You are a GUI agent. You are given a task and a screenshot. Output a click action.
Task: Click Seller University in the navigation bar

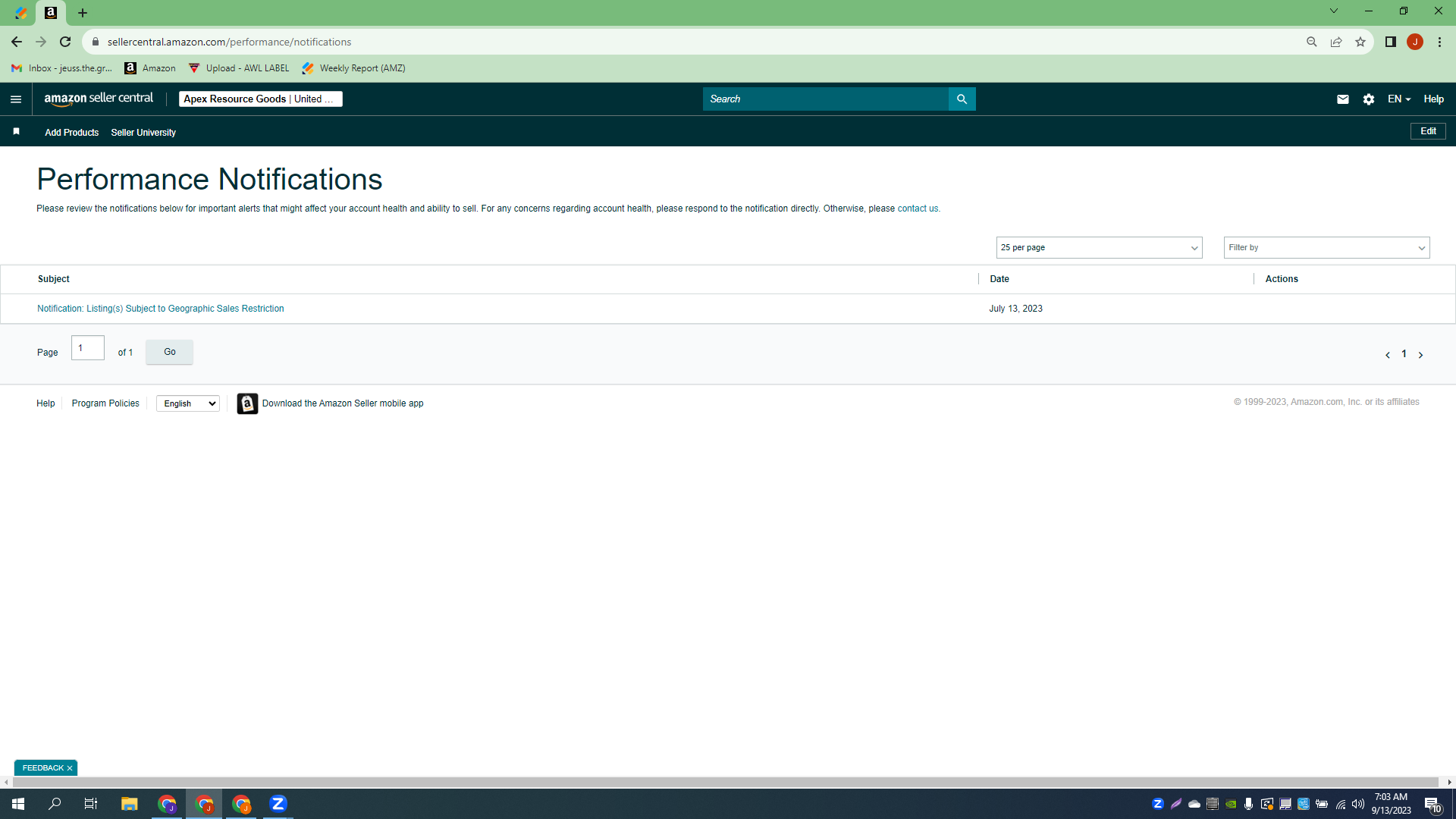coord(143,133)
